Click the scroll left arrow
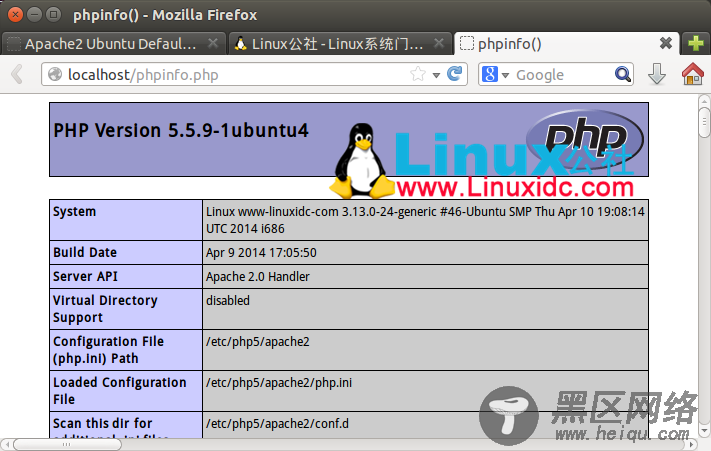This screenshot has height=451, width=711. tap(7, 445)
